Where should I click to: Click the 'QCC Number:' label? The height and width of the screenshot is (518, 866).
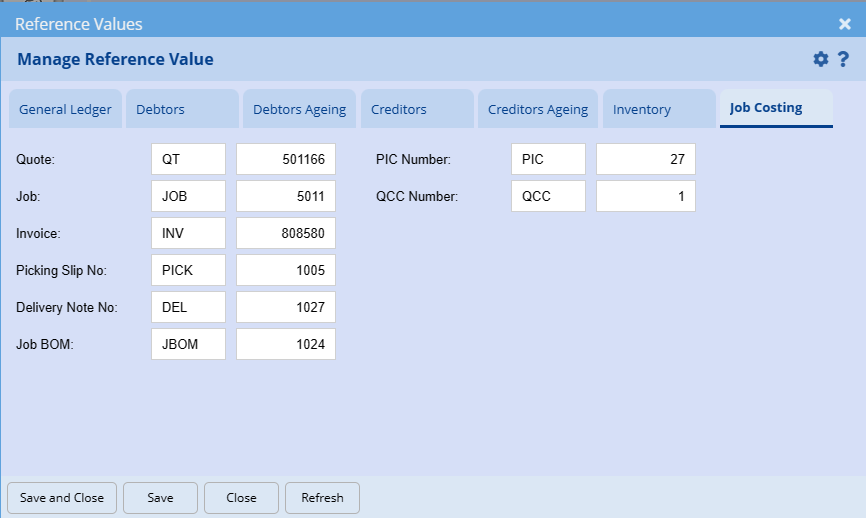[417, 197]
